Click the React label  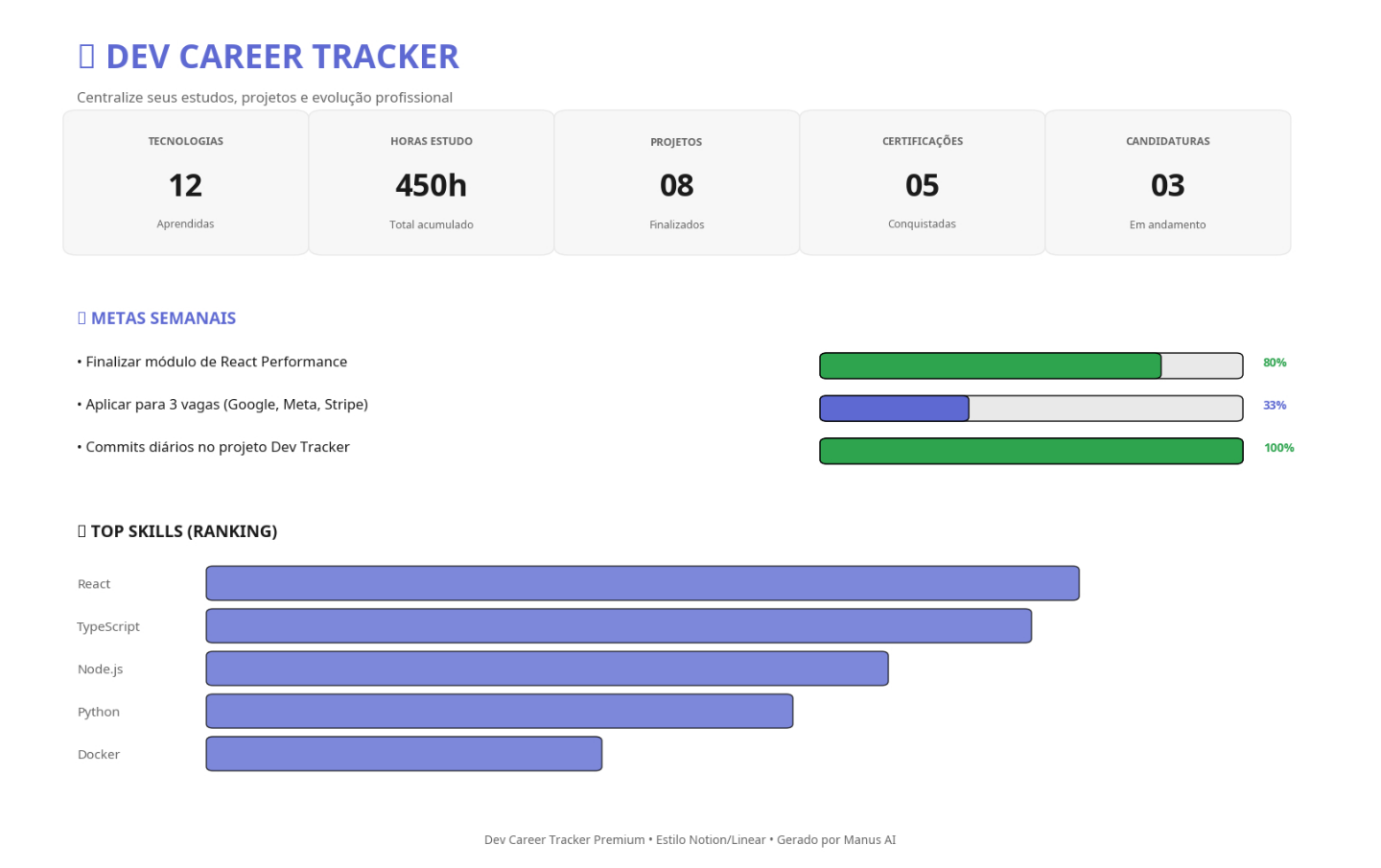(94, 584)
